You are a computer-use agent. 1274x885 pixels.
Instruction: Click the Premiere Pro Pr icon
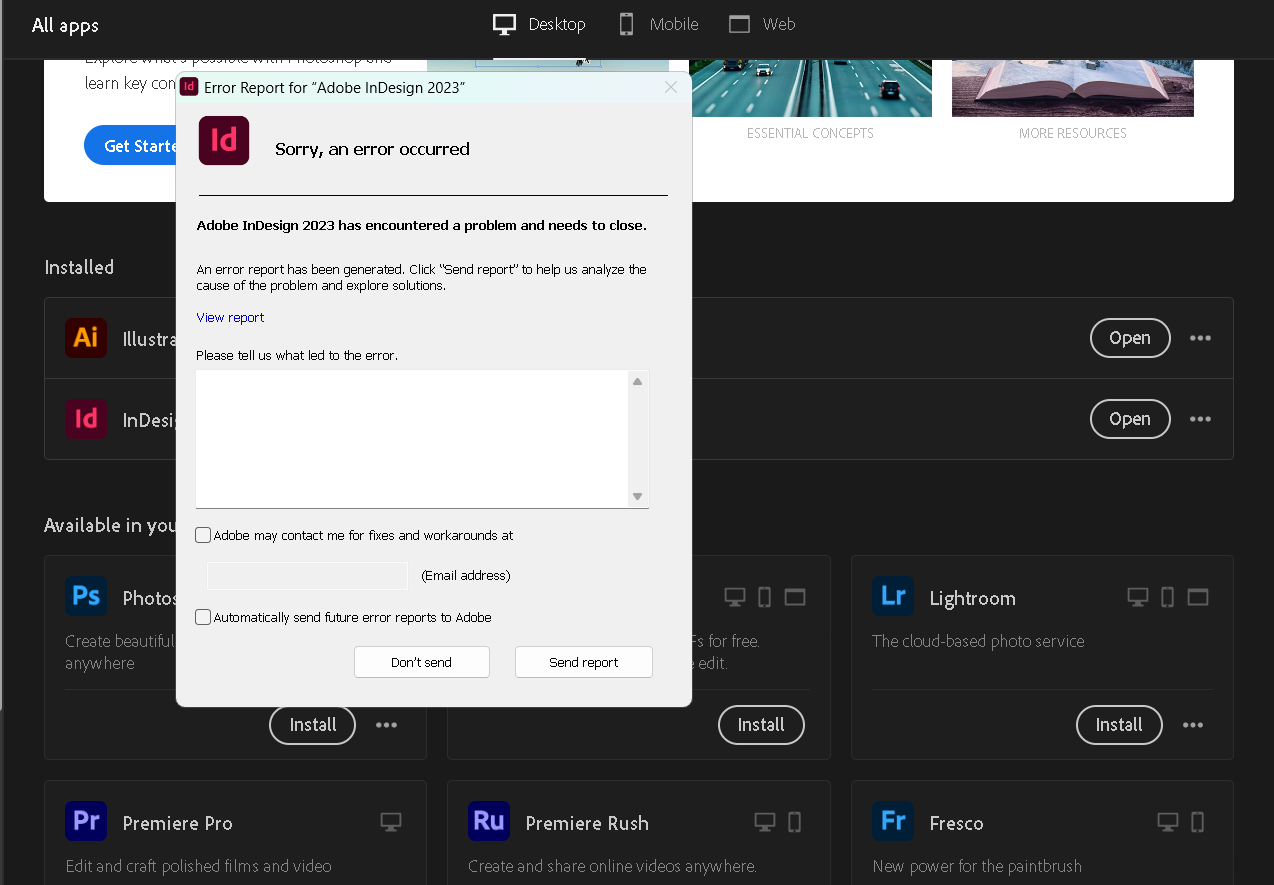tap(86, 821)
